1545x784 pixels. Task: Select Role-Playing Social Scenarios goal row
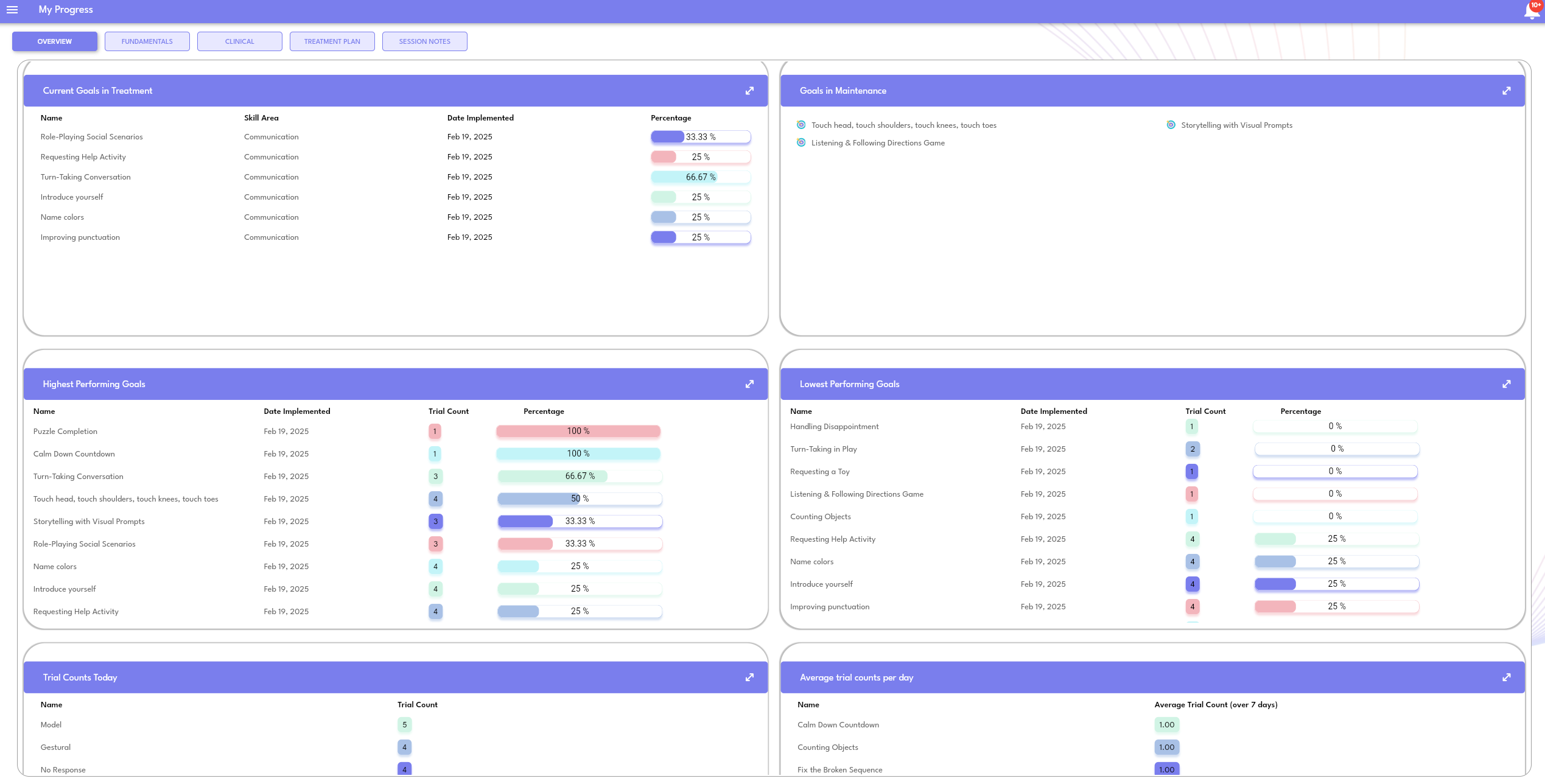pos(91,137)
